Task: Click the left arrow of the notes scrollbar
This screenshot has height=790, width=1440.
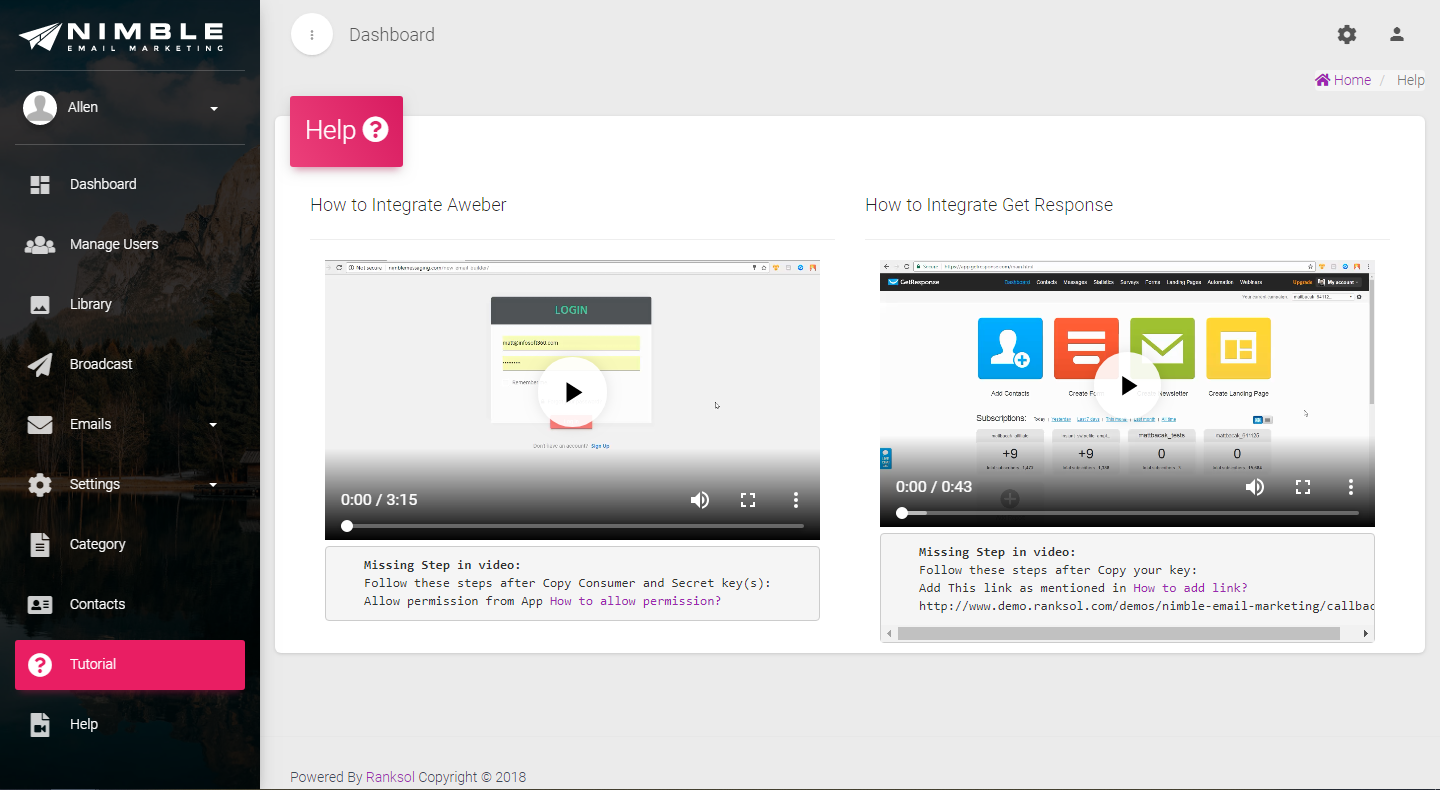Action: click(x=888, y=633)
